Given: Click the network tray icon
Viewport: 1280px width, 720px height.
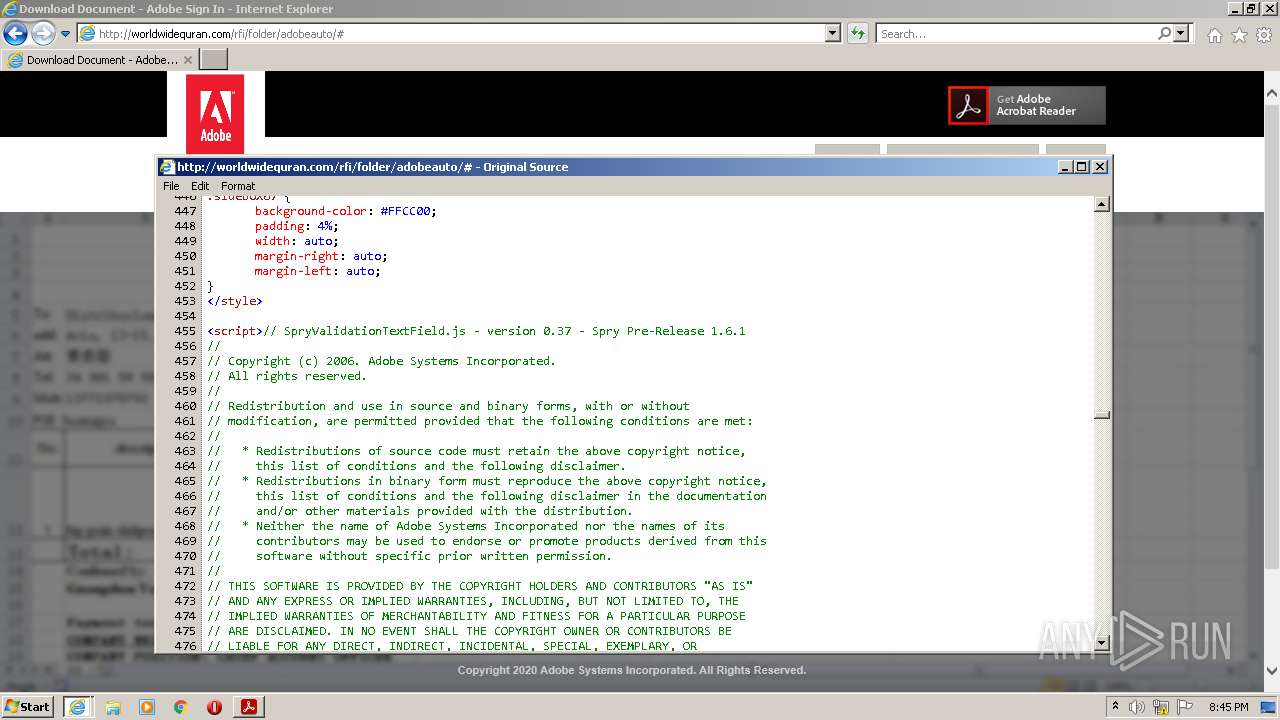Looking at the screenshot, I should coord(1162,707).
